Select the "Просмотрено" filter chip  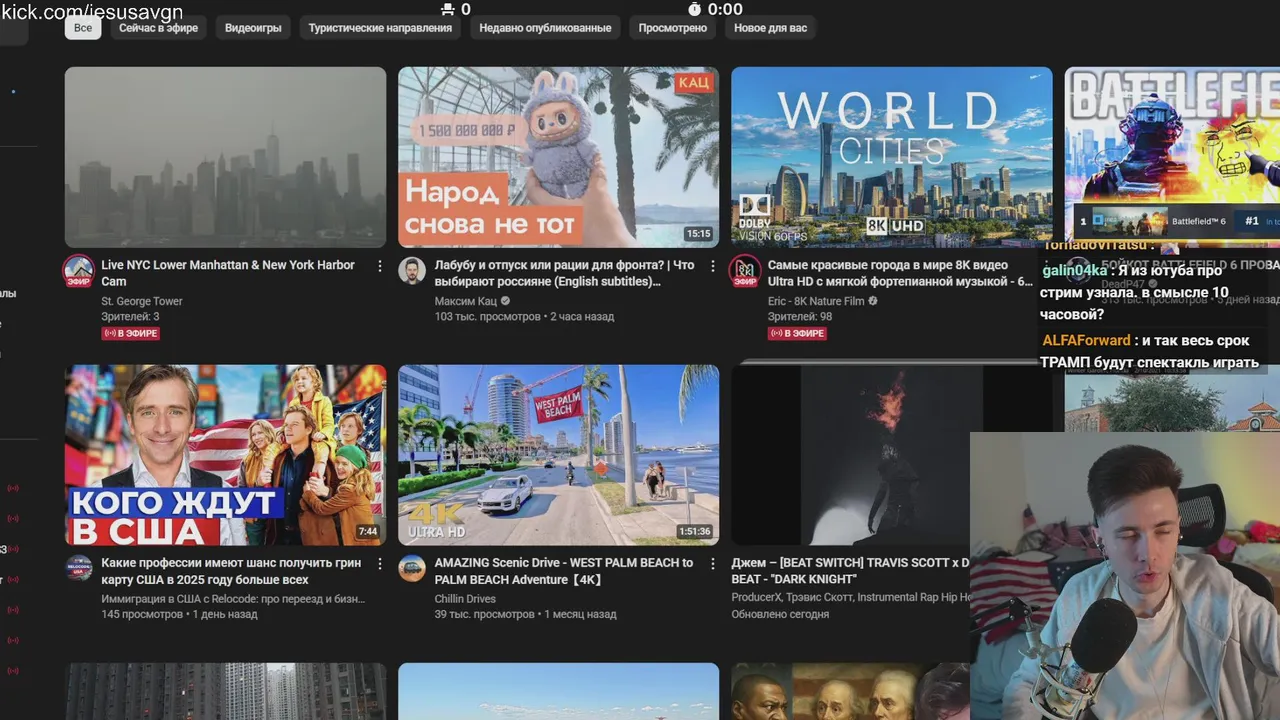click(x=673, y=28)
